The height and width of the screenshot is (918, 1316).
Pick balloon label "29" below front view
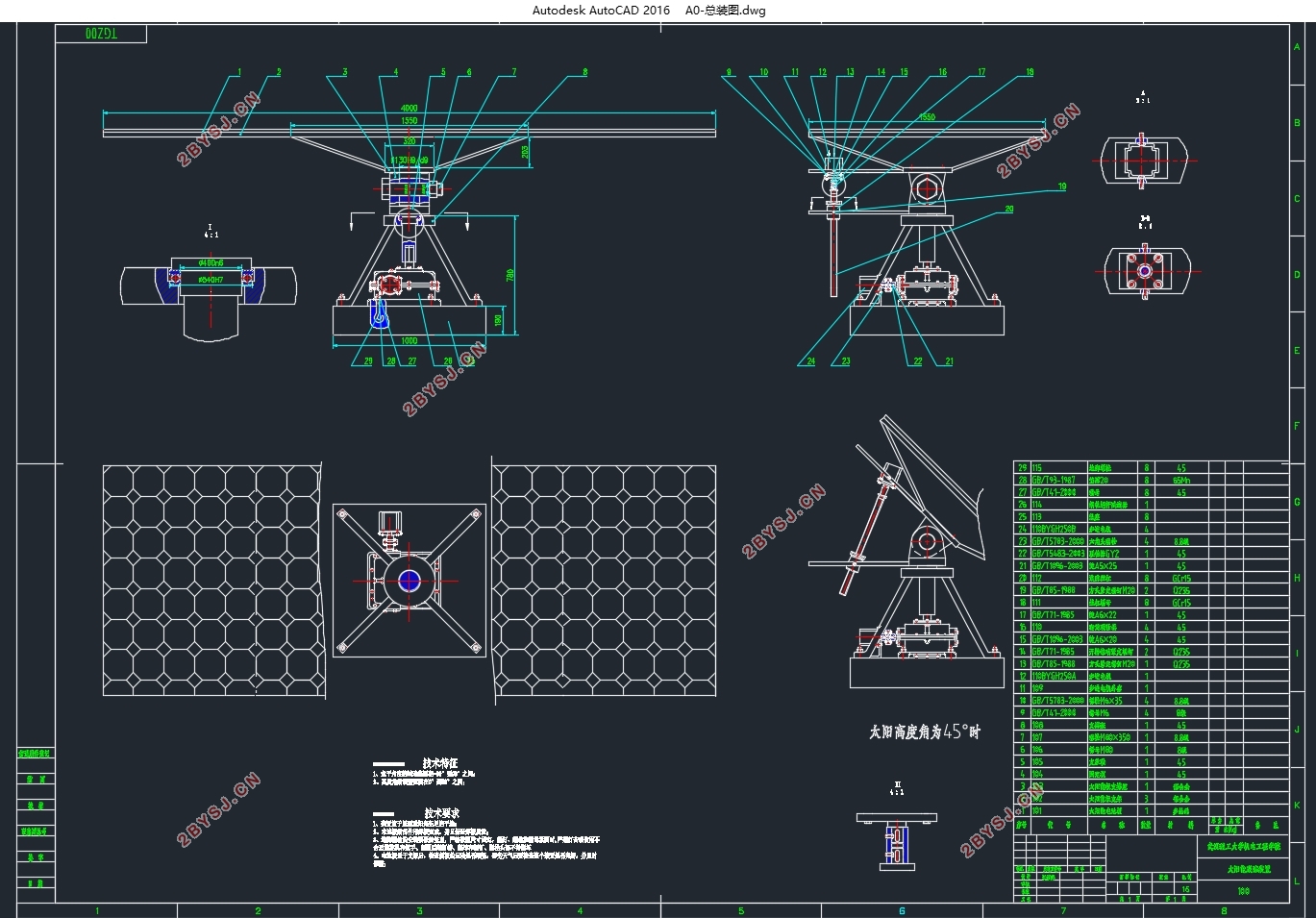pos(368,361)
